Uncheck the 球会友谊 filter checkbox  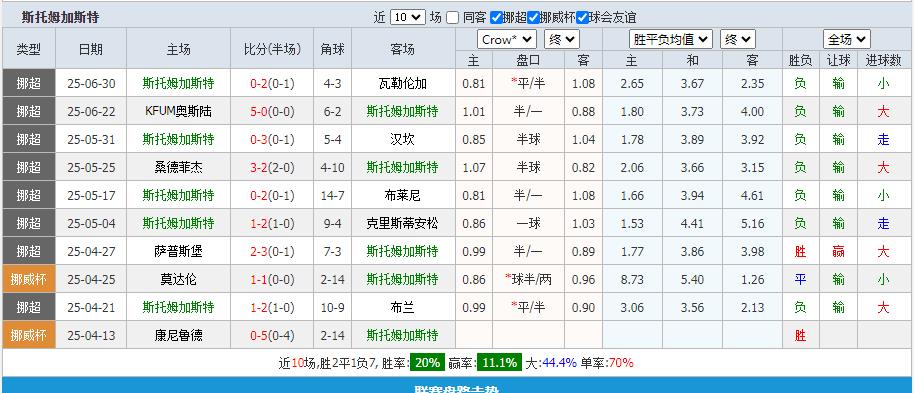tap(582, 17)
